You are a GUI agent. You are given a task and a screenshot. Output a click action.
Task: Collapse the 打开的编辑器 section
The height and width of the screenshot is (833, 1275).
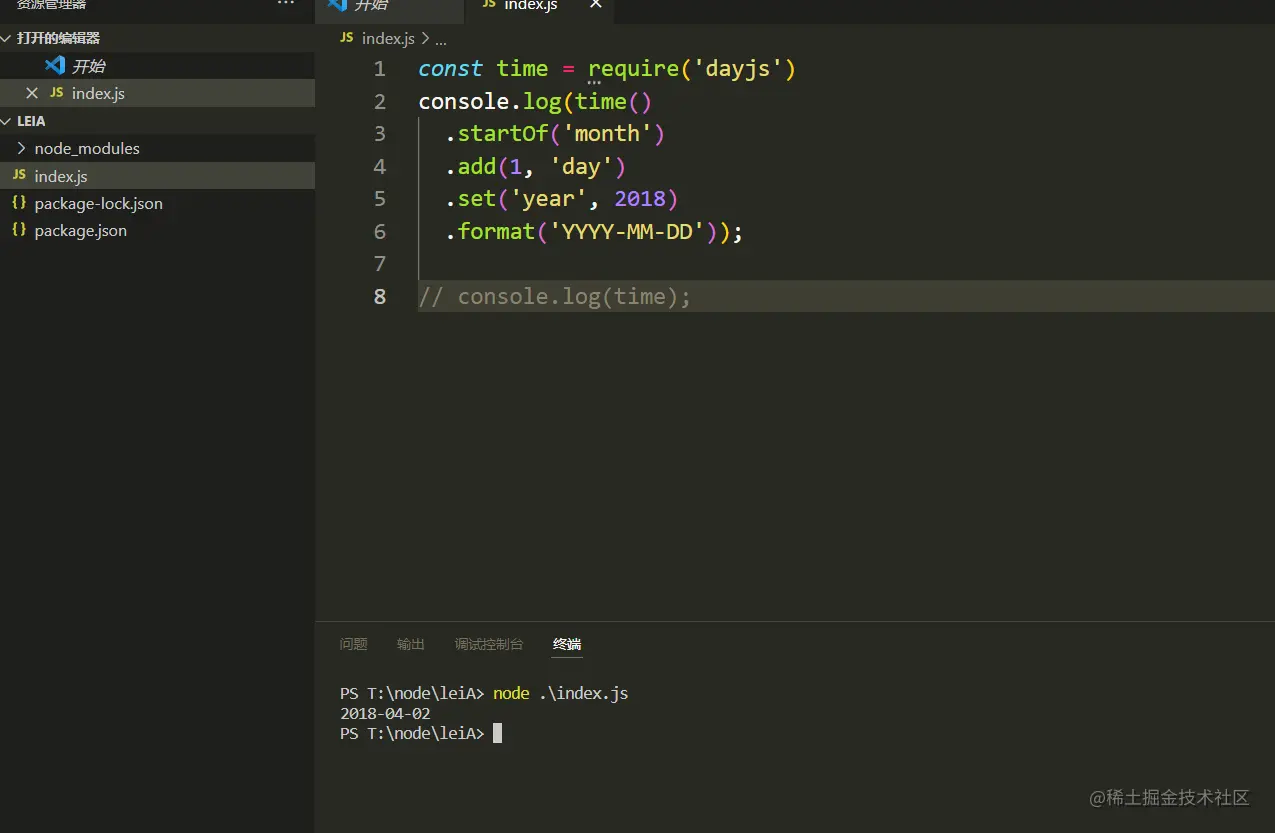[8, 37]
